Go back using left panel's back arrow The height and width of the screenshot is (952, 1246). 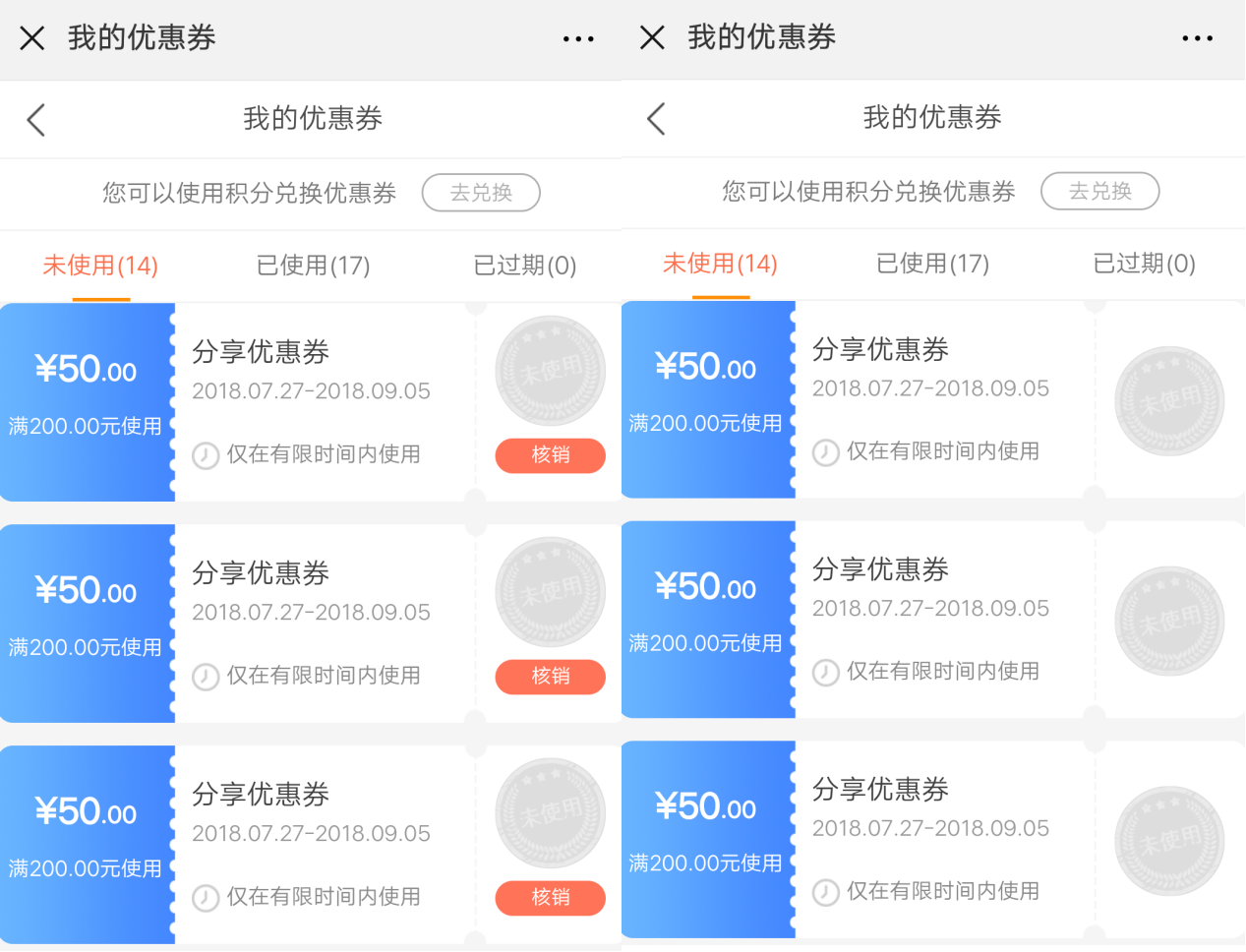coord(36,120)
